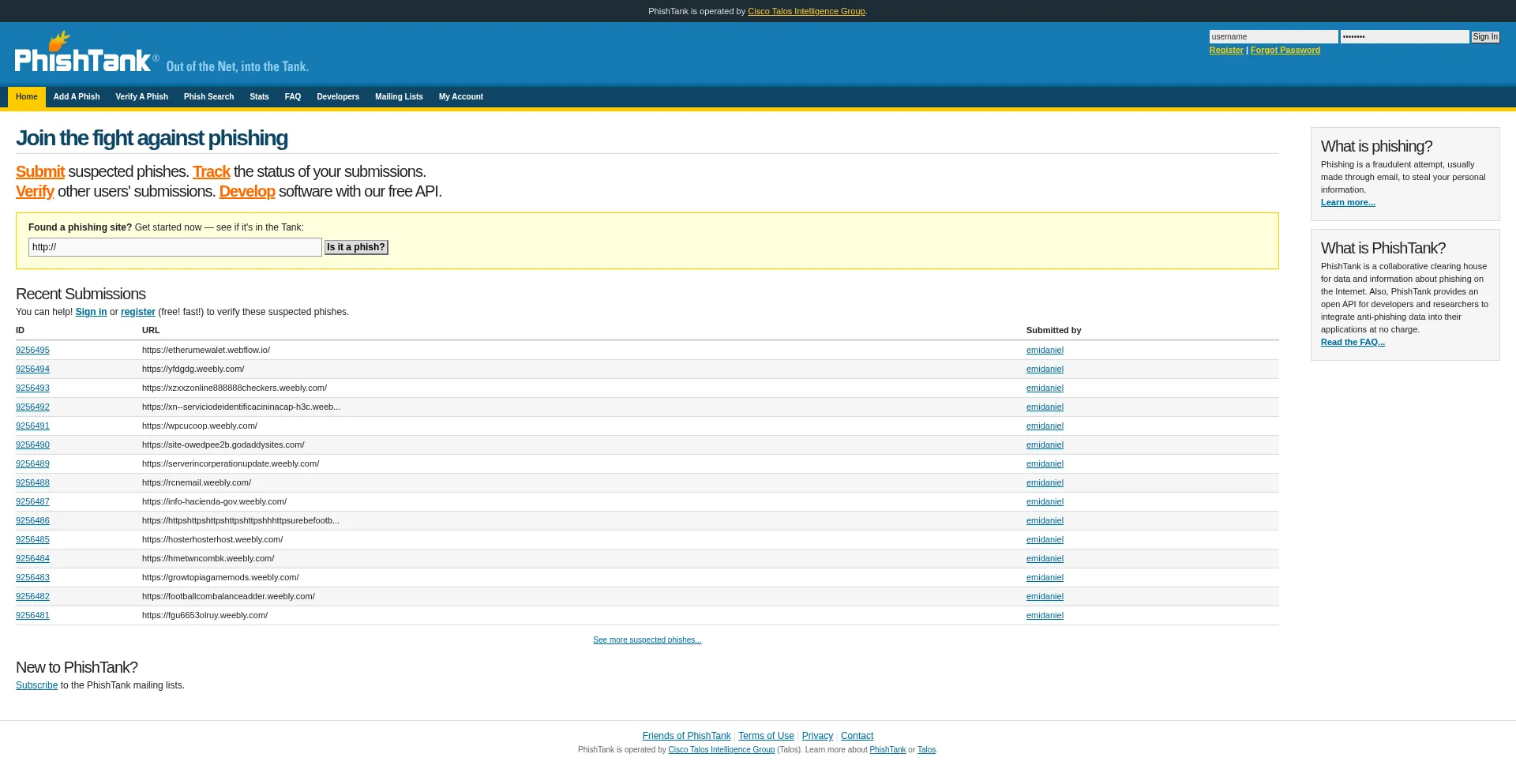The height and width of the screenshot is (784, 1516).
Task: Click Subscribe to the mailing lists
Action: pyautogui.click(x=36, y=685)
